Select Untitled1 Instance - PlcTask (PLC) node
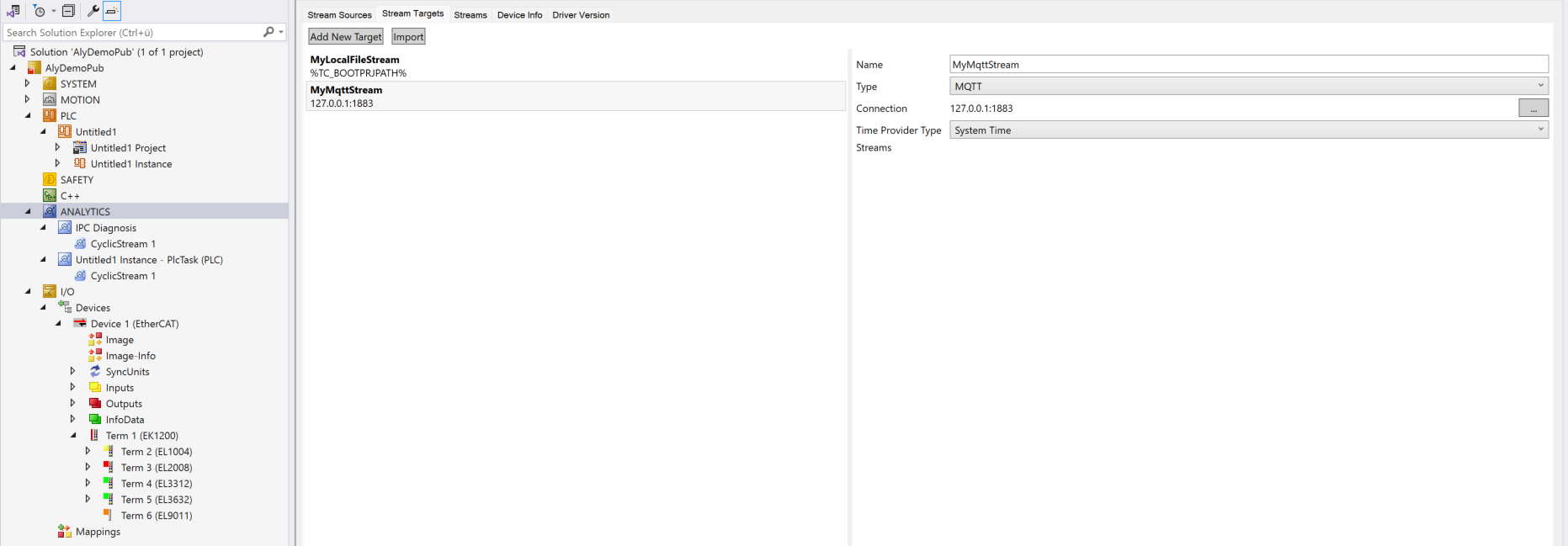The image size is (1568, 546). (149, 259)
